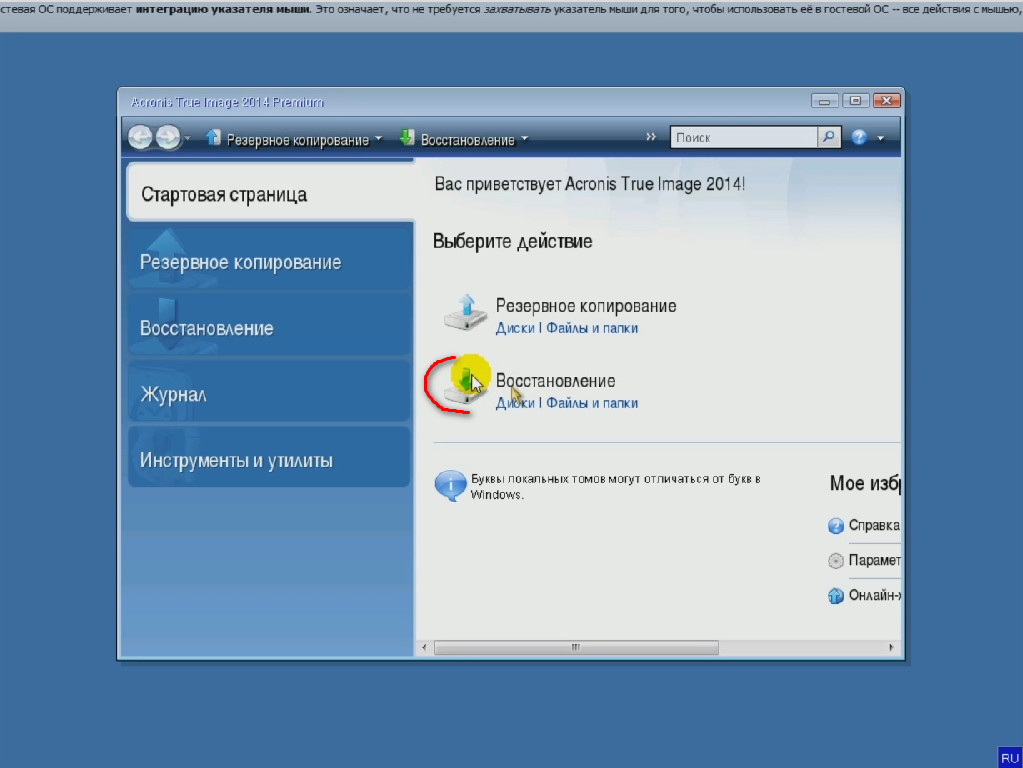Expand the toolbar overflow chevron
Viewport: 1023px width, 768px height.
[x=651, y=137]
